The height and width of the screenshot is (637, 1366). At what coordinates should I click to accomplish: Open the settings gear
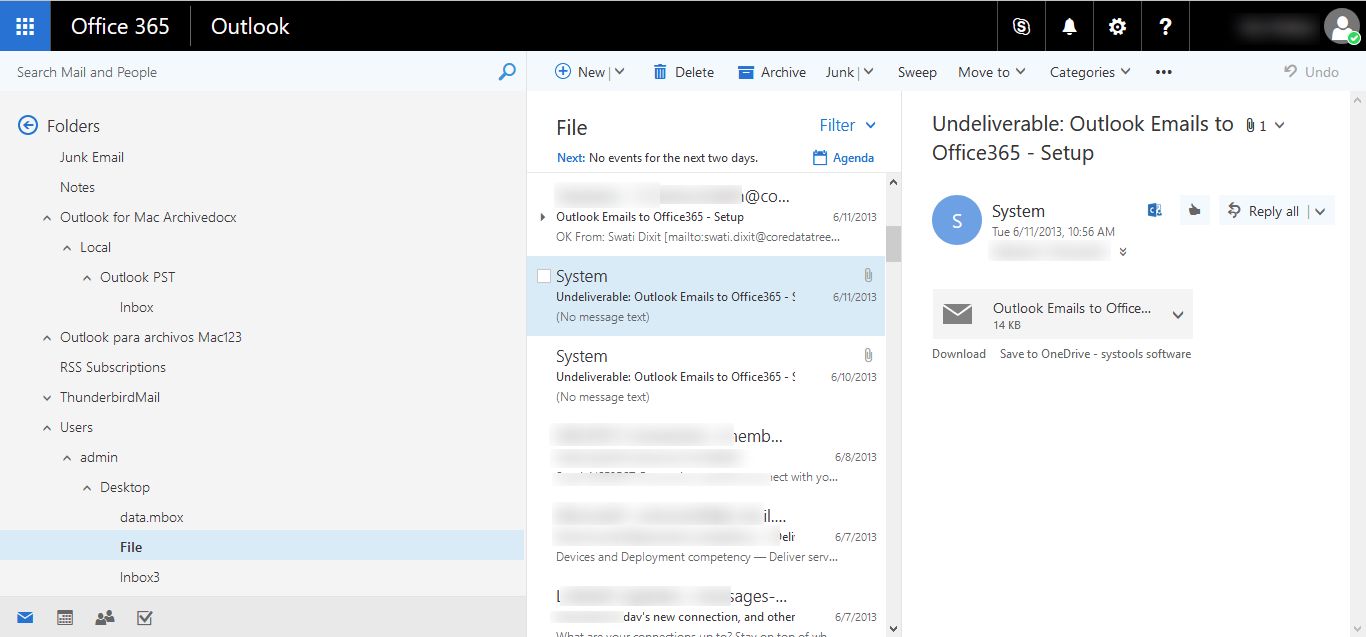coord(1117,27)
